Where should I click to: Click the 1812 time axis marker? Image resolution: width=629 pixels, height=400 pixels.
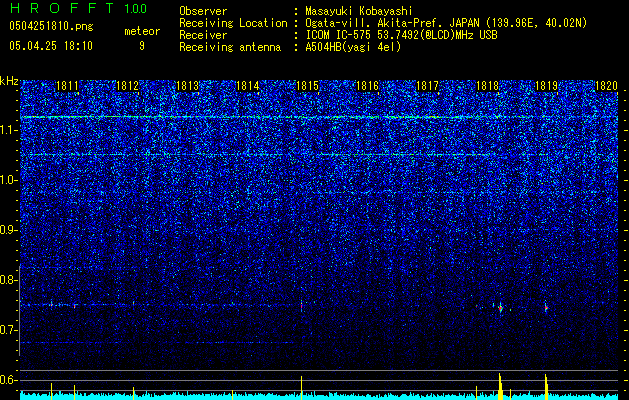[128, 86]
